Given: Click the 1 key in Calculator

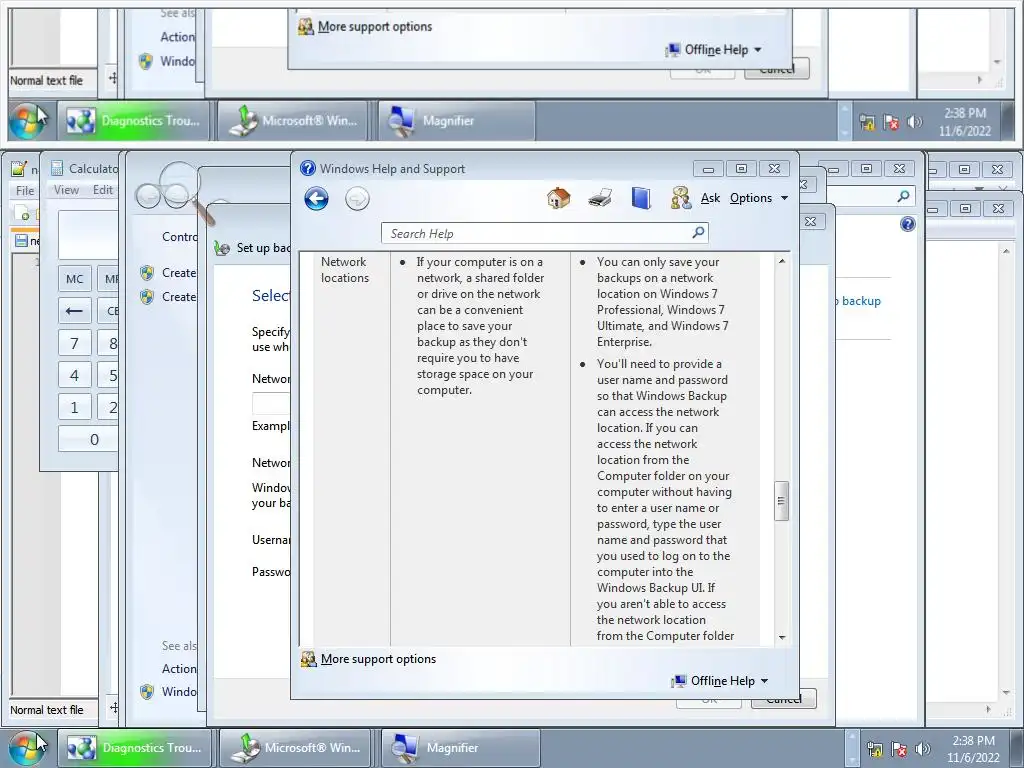Looking at the screenshot, I should click(74, 407).
